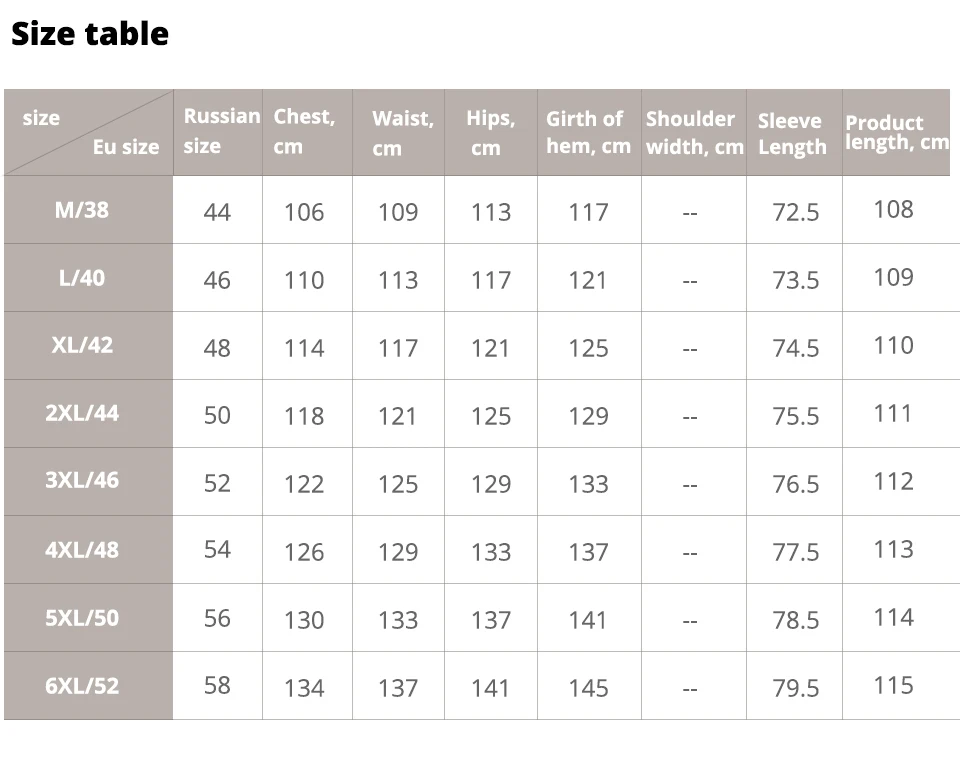960x757 pixels.
Task: Select the 6XL/52 size row label
Action: 82,685
